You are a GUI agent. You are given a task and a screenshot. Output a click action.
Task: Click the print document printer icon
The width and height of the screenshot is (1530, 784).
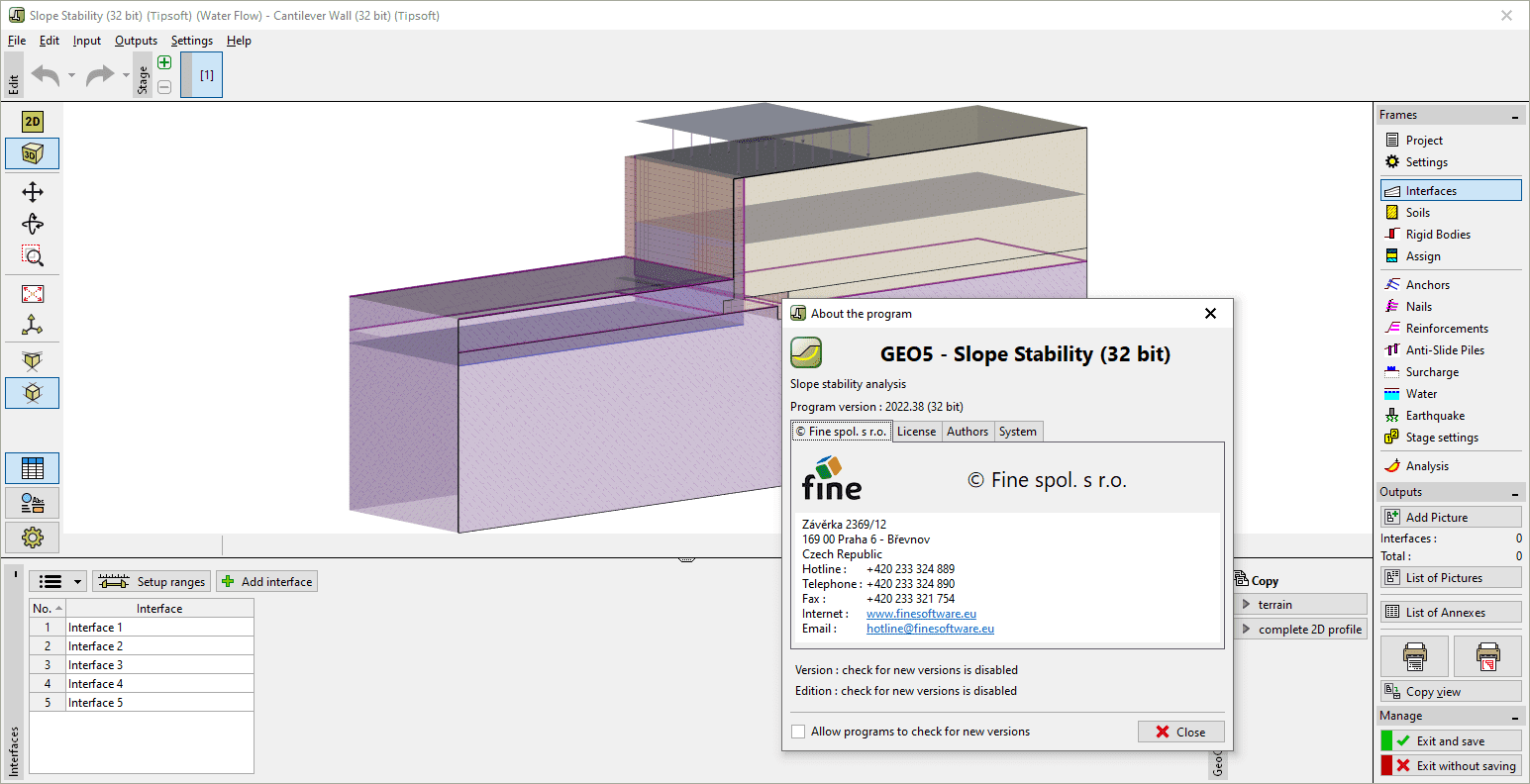pyautogui.click(x=1414, y=655)
